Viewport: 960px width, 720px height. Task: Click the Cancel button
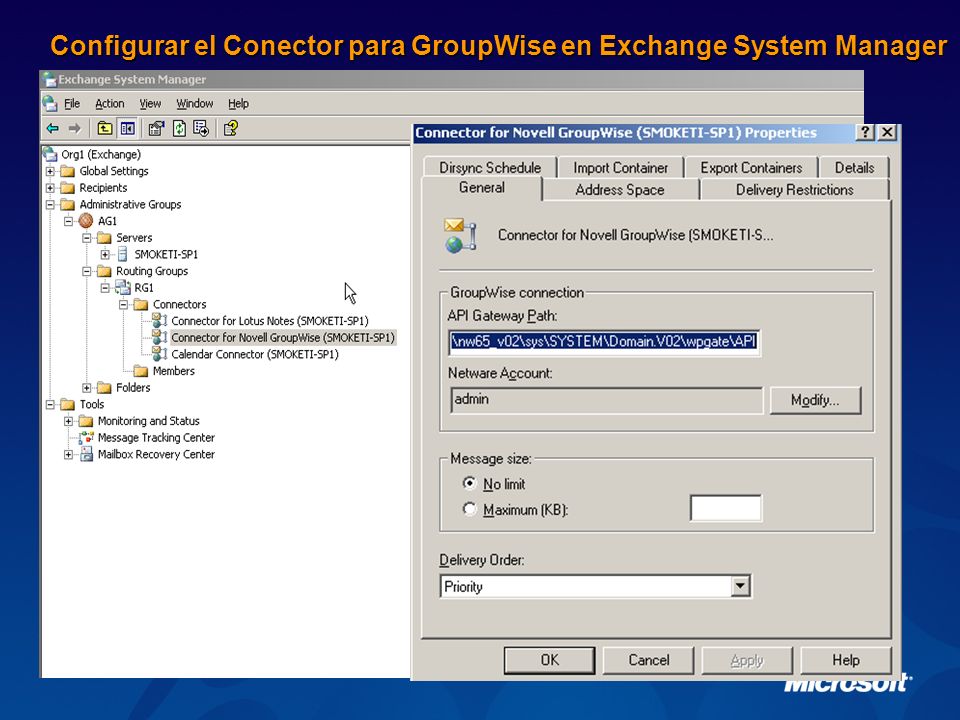pos(648,660)
